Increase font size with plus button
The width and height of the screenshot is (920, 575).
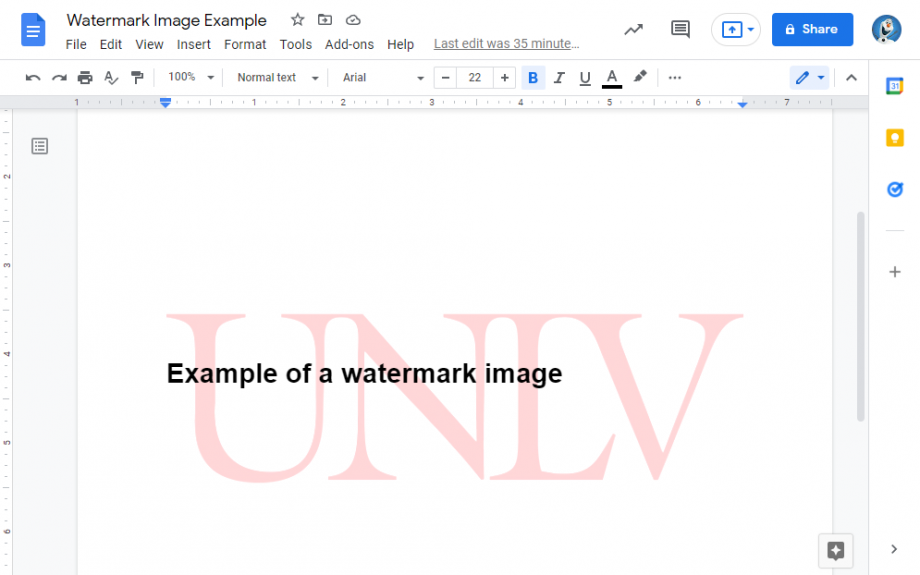[505, 77]
